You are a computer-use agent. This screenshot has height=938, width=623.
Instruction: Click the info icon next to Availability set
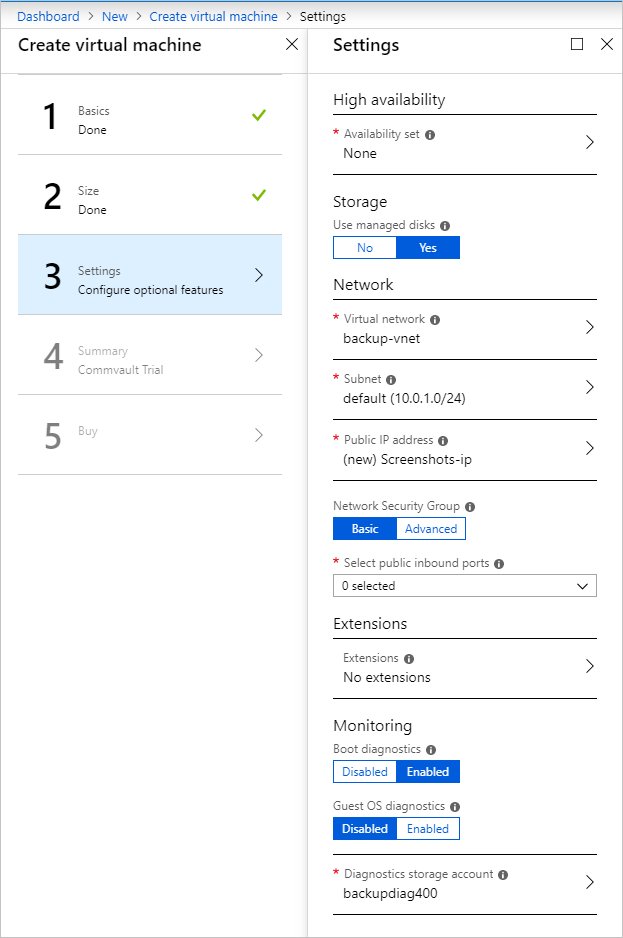coord(430,134)
